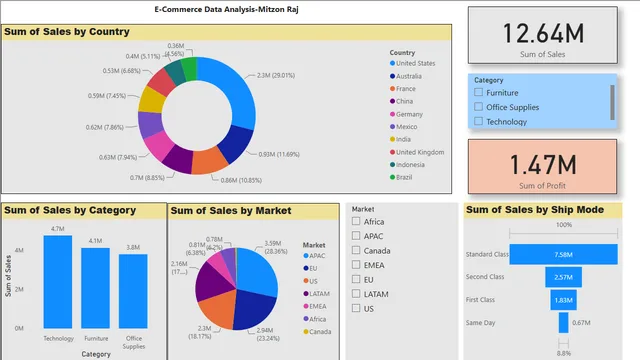
Task: Select Canada legend marker in Market chart
Action: coord(306,331)
